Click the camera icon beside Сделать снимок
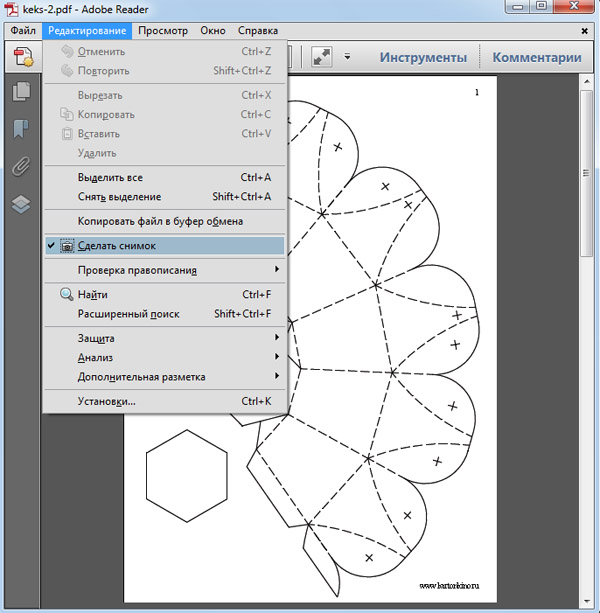This screenshot has width=600, height=613. point(66,245)
